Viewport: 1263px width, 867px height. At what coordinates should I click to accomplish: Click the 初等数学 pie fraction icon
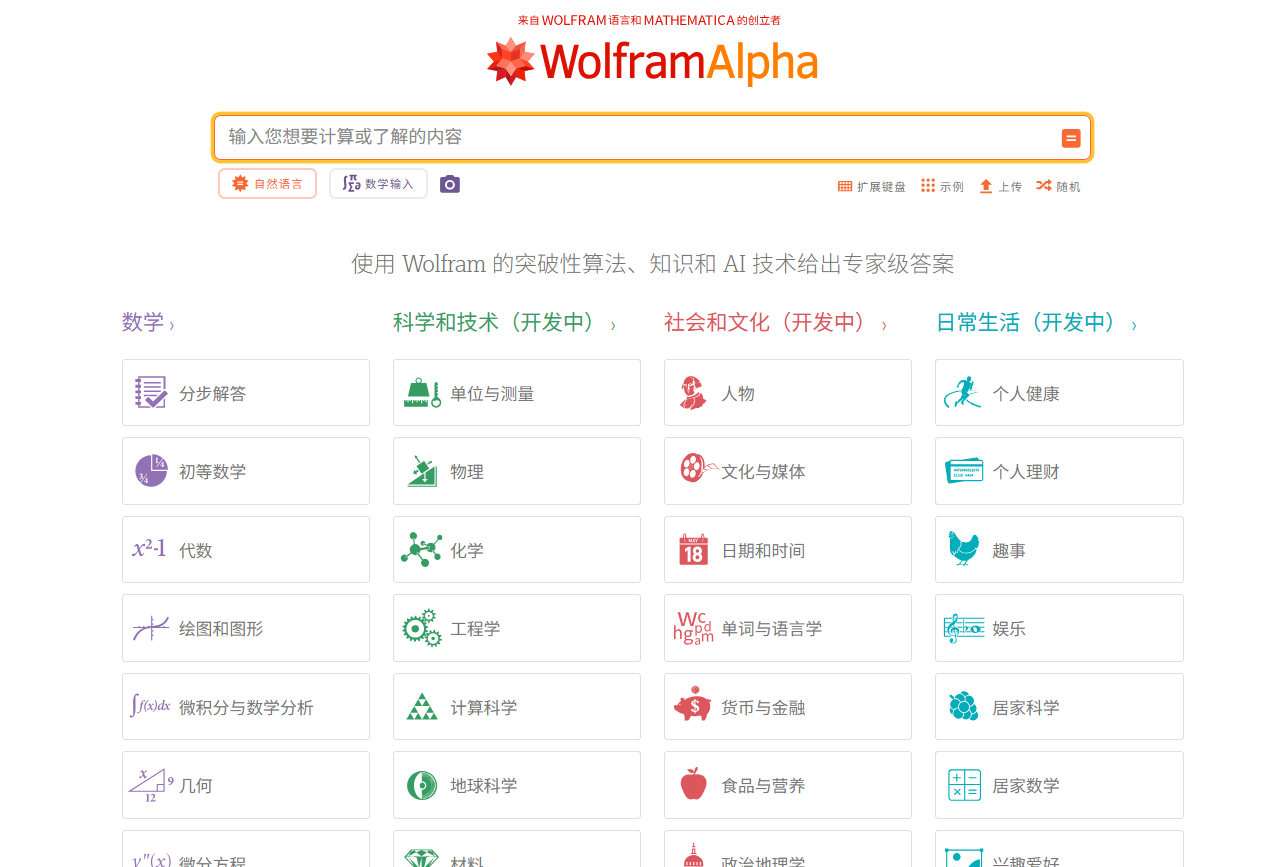tap(151, 471)
